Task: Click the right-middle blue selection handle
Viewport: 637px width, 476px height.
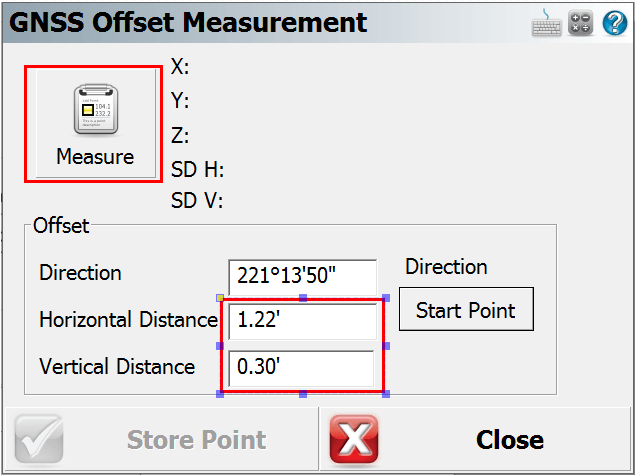Action: click(x=386, y=346)
